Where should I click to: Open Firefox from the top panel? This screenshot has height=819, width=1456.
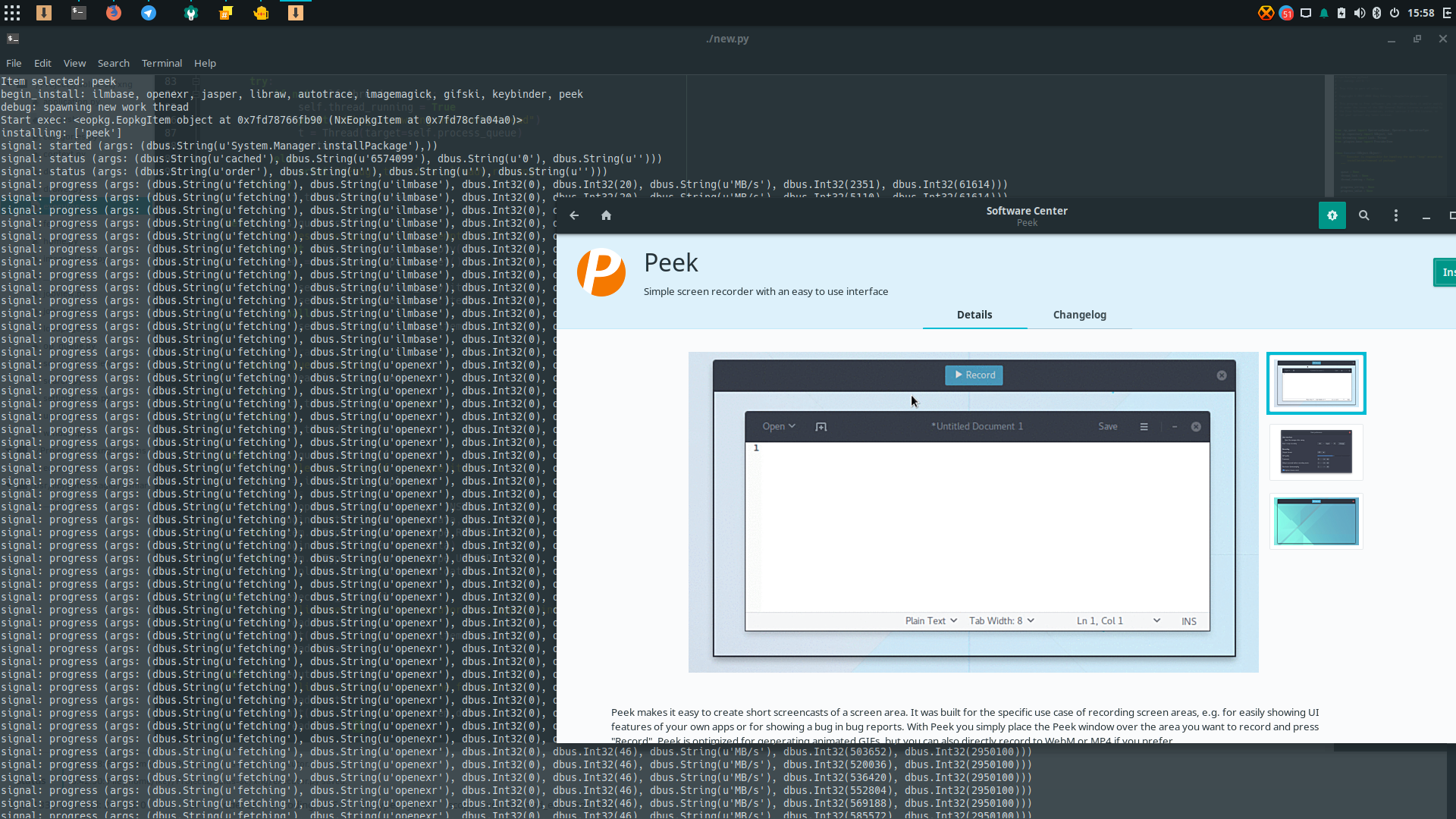114,13
